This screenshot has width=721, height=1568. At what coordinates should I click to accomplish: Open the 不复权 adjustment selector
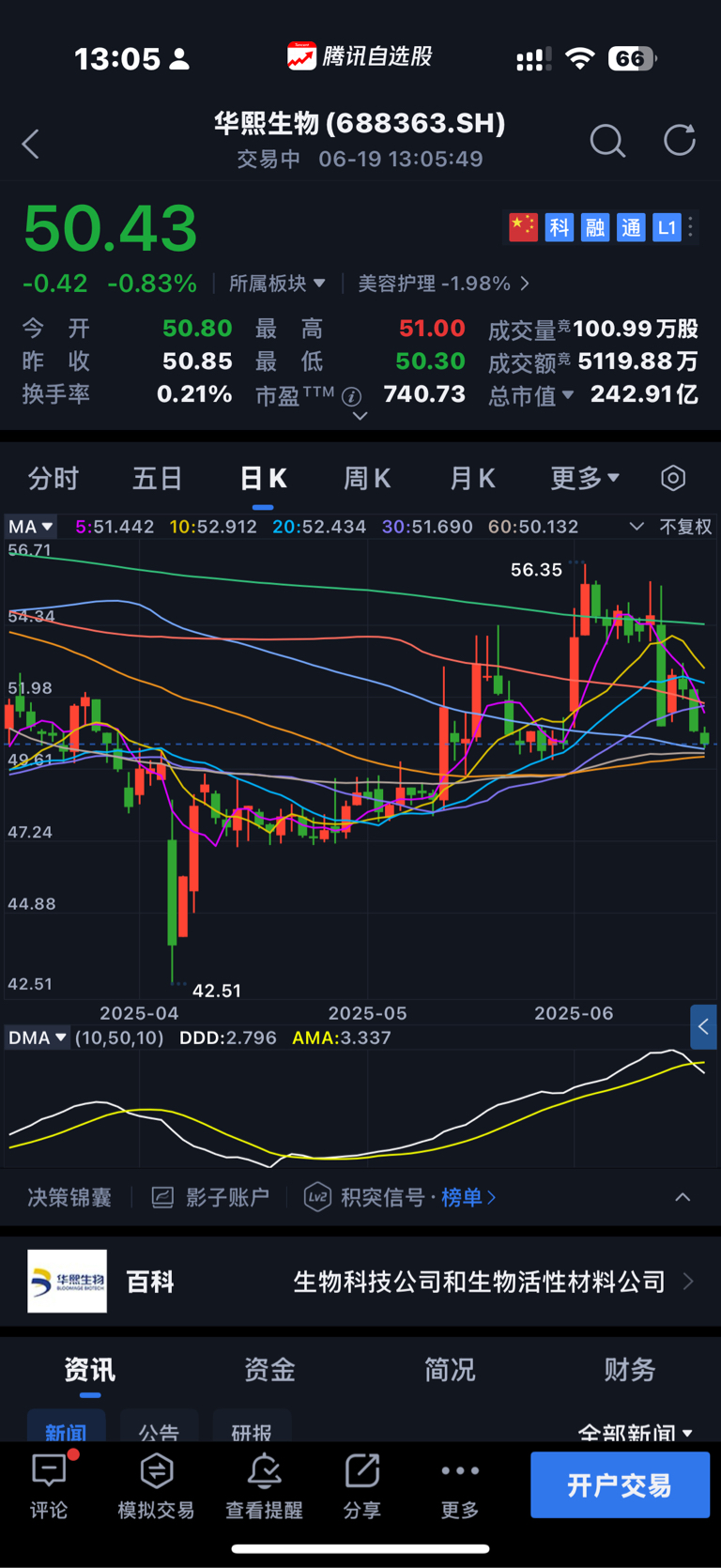click(x=685, y=527)
